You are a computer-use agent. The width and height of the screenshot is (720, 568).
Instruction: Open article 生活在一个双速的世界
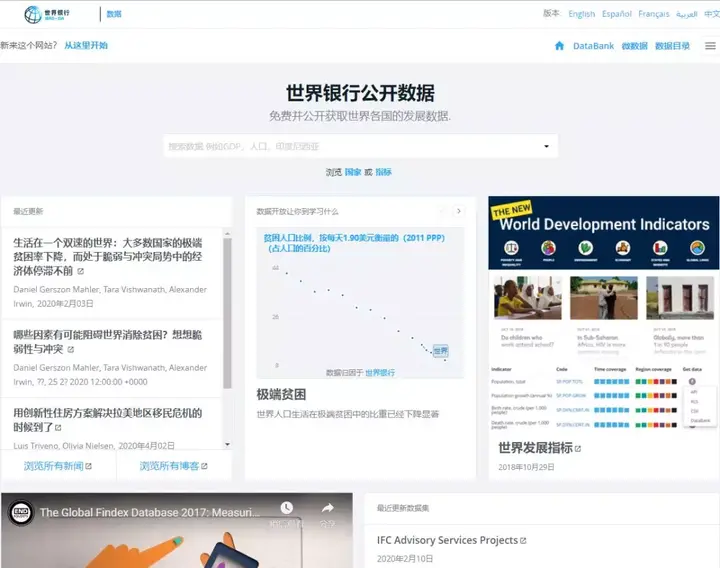point(107,257)
